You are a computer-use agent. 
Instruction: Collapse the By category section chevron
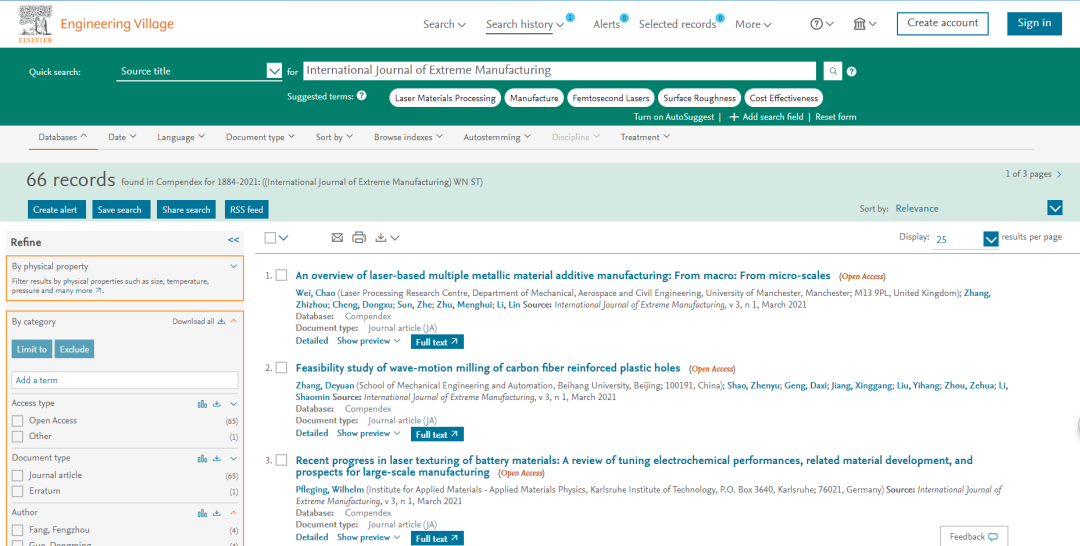pyautogui.click(x=233, y=321)
